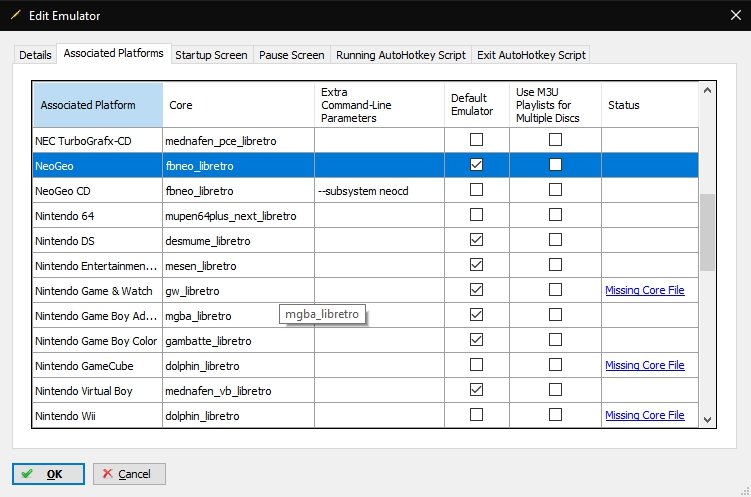
Task: Open the Running AutoHotkey Script tab
Action: (x=401, y=55)
